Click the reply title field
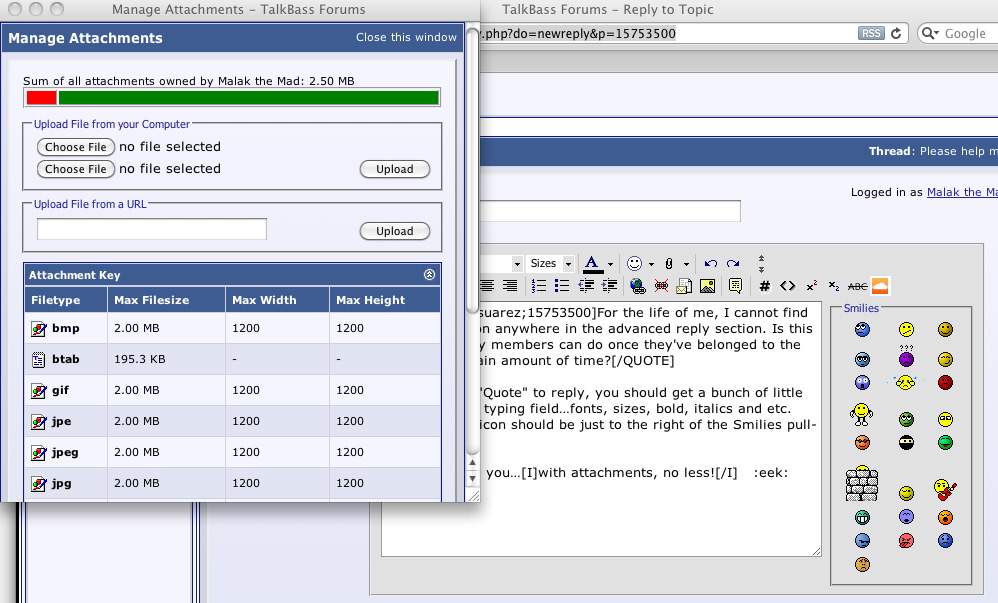 [610, 211]
